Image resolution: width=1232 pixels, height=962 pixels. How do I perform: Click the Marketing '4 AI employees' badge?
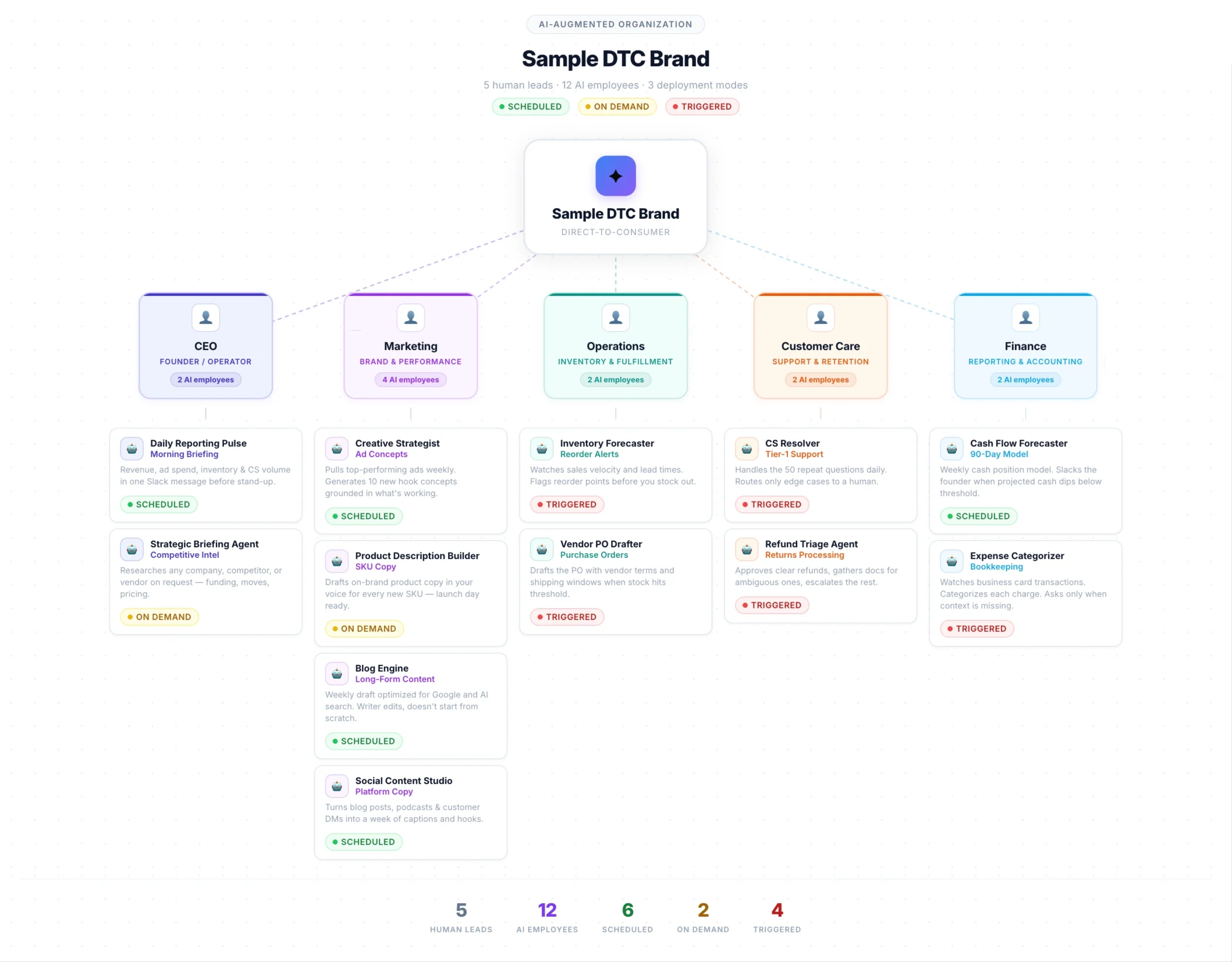click(411, 379)
